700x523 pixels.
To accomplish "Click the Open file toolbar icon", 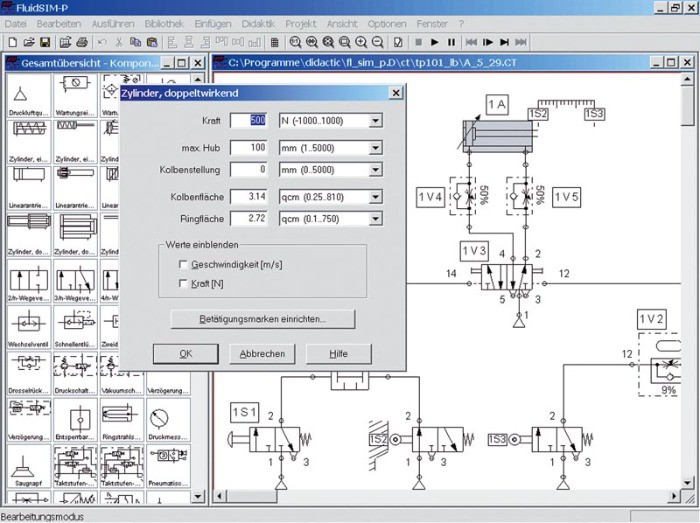I will coord(29,42).
